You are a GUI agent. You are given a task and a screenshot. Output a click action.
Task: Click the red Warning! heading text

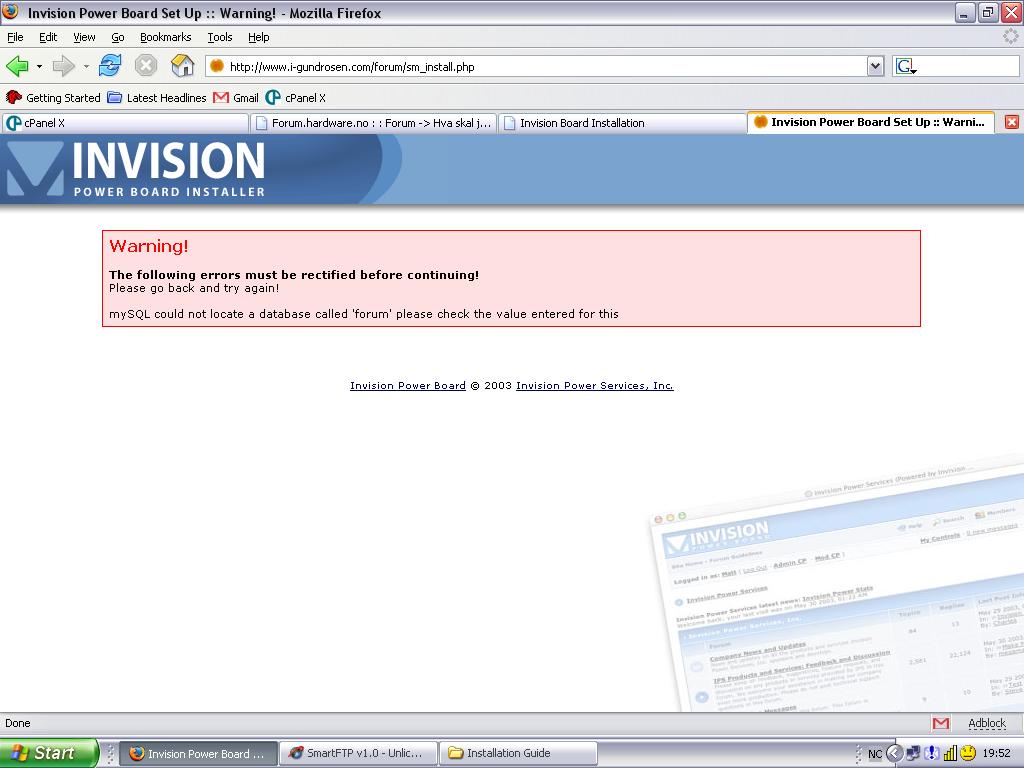[149, 246]
